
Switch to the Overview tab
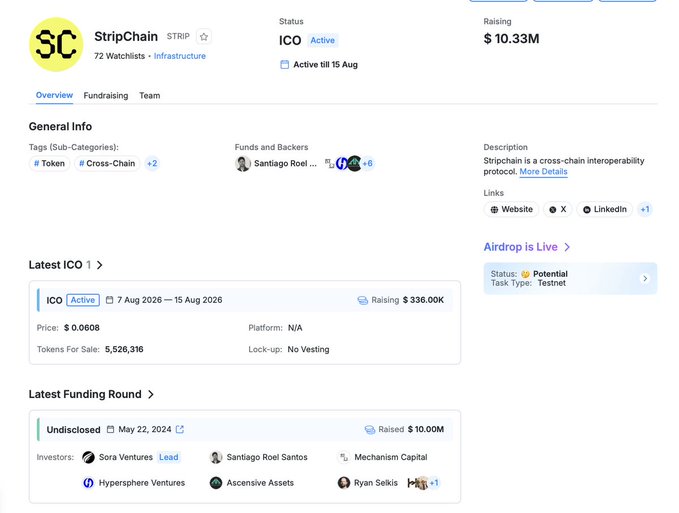[54, 95]
